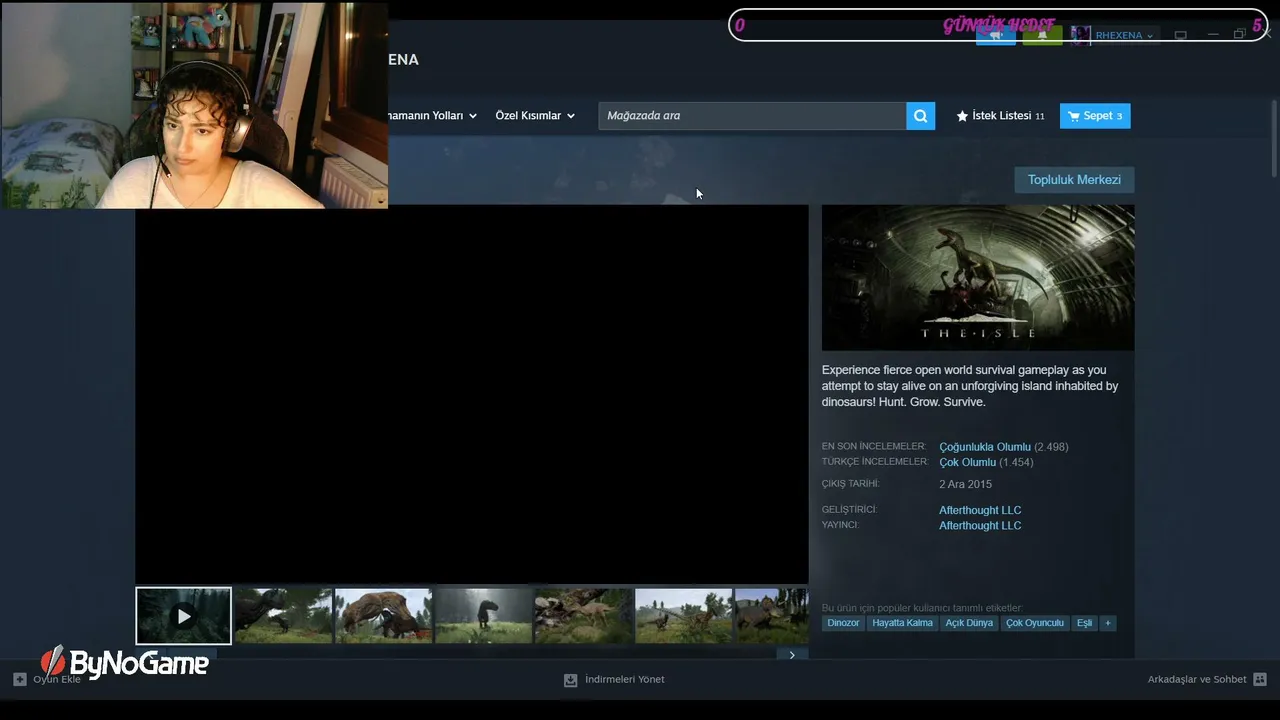
Task: Select the dinosaur pack screenshot thumbnail
Action: point(583,616)
